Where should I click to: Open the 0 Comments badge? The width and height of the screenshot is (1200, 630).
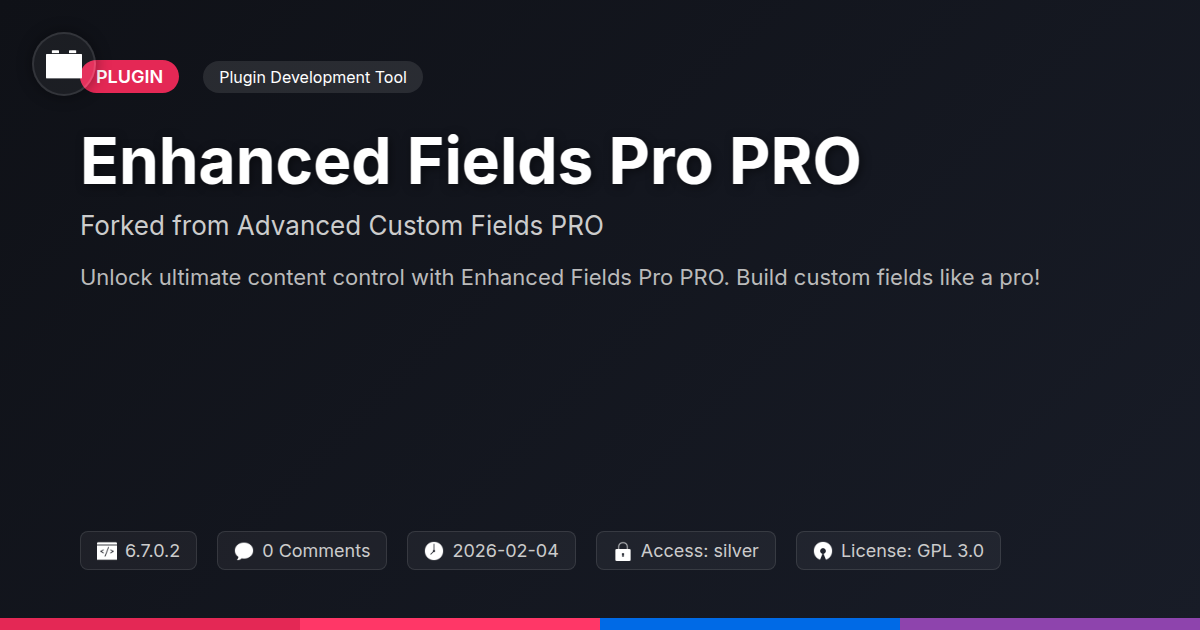tap(302, 551)
